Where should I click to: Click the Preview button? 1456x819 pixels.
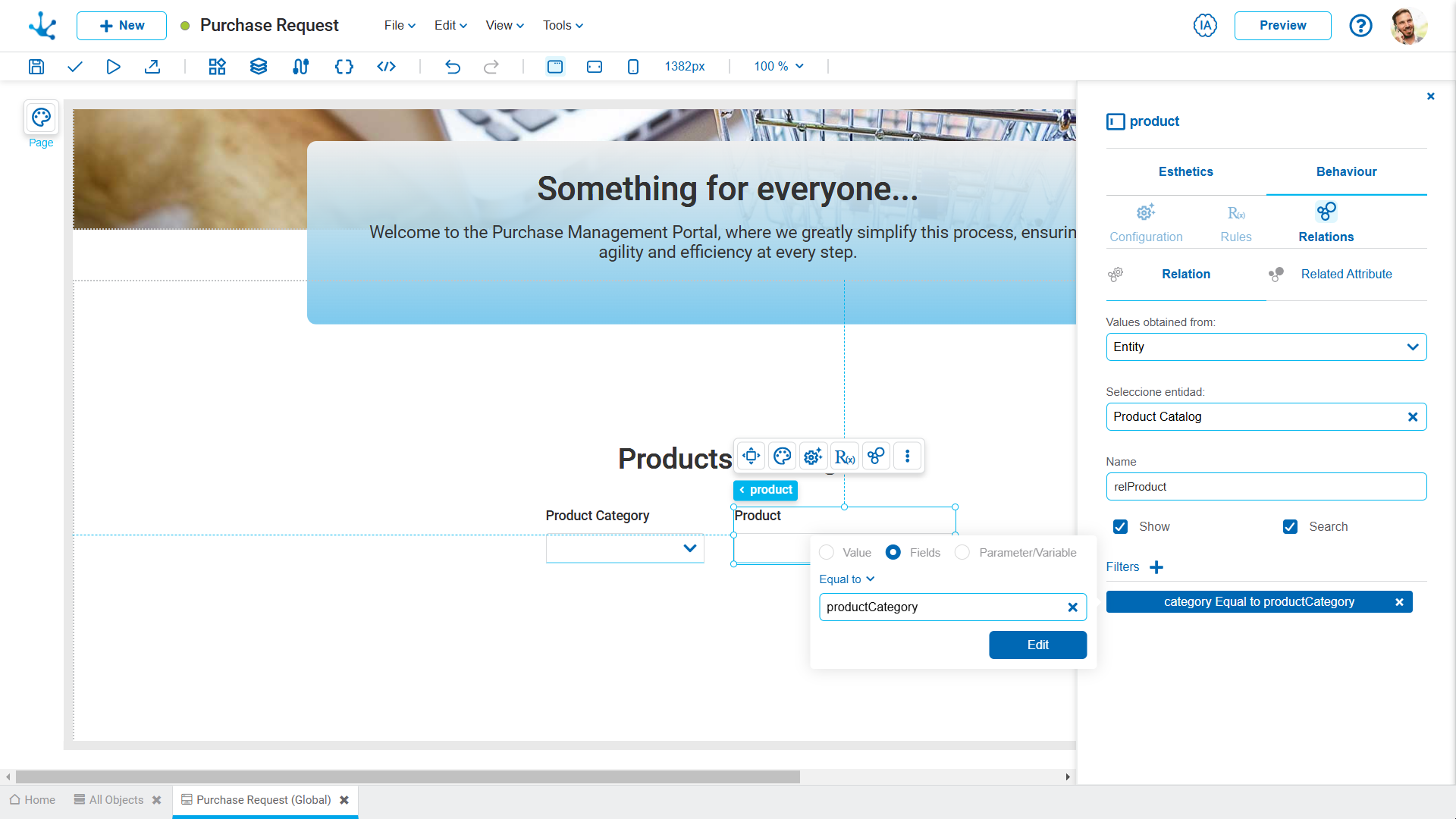(1282, 26)
